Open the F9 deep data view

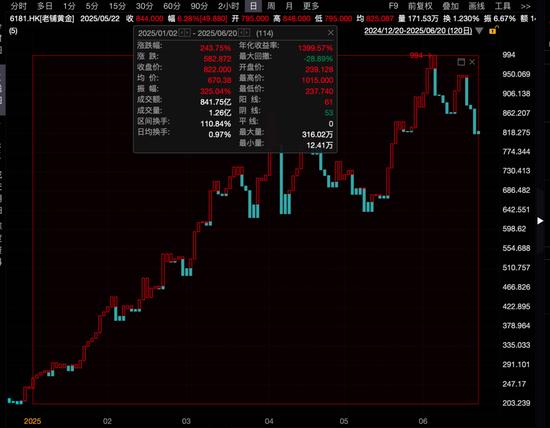tap(393, 6)
